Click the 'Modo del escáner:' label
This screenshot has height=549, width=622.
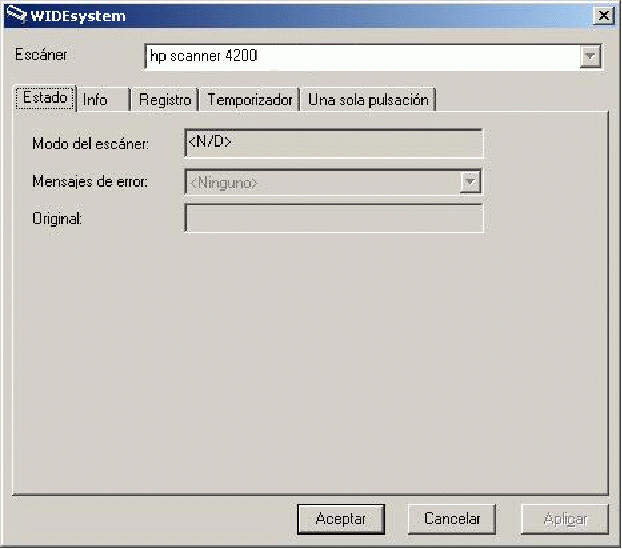(90, 144)
